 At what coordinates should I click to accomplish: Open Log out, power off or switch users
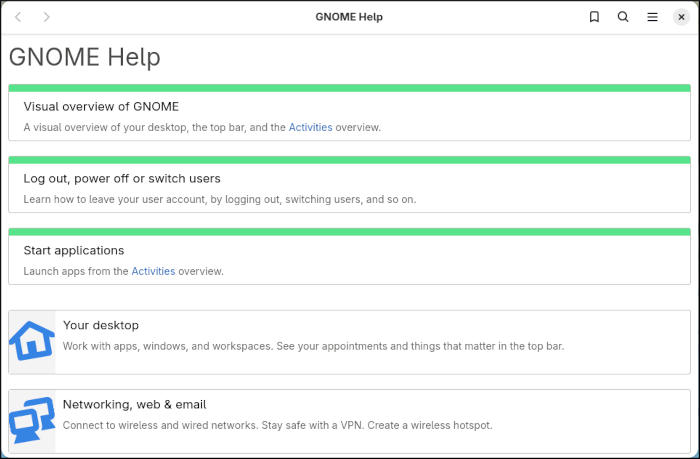click(x=122, y=178)
